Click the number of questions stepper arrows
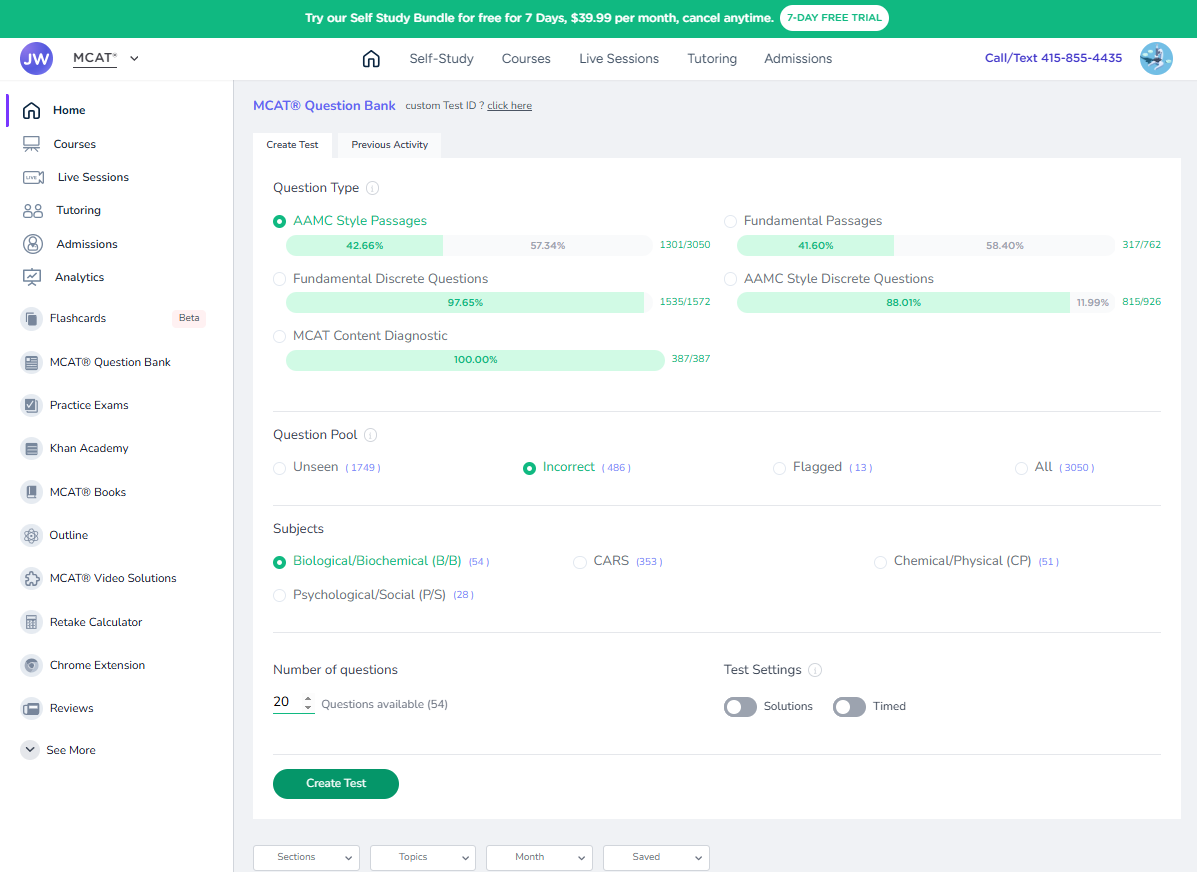The width and height of the screenshot is (1197, 872). click(308, 703)
